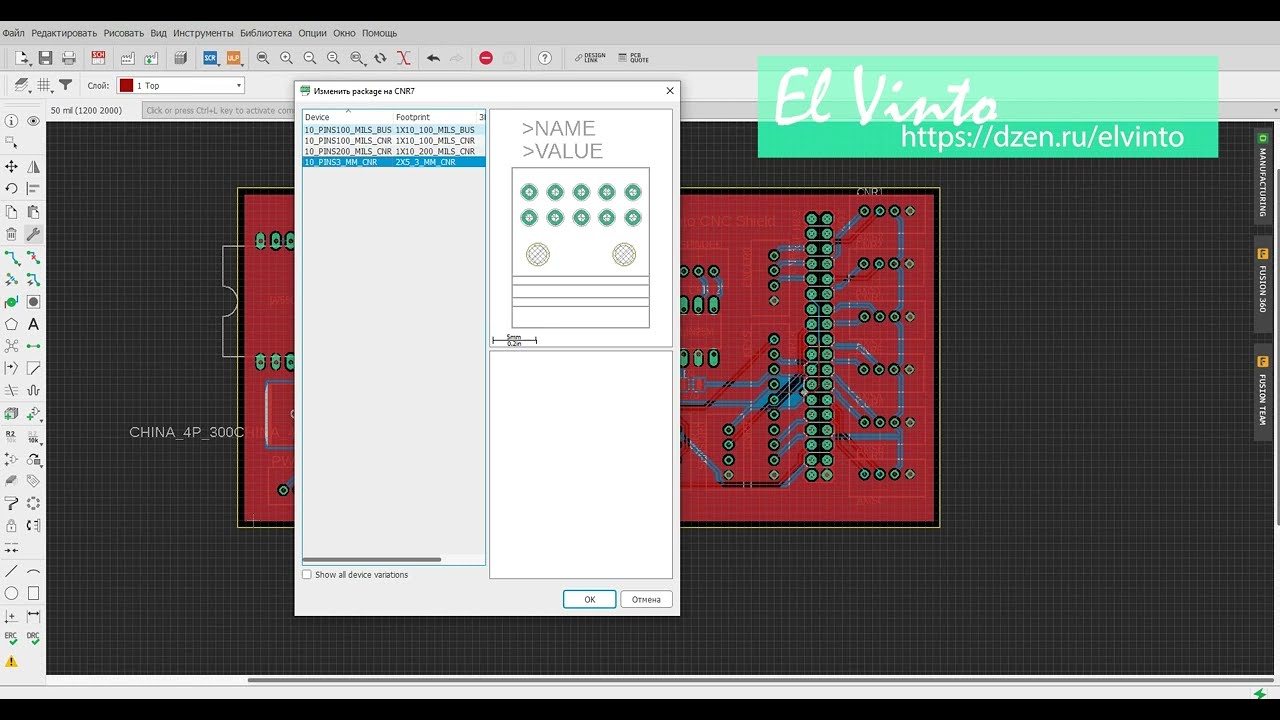Choose the Rotate tool
This screenshot has height=720, width=1280.
(x=11, y=188)
